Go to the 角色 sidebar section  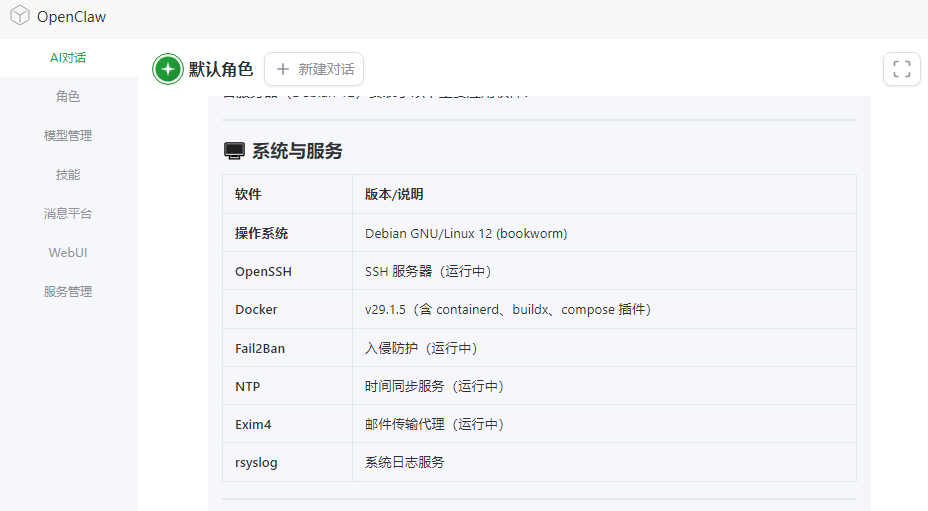tap(68, 97)
